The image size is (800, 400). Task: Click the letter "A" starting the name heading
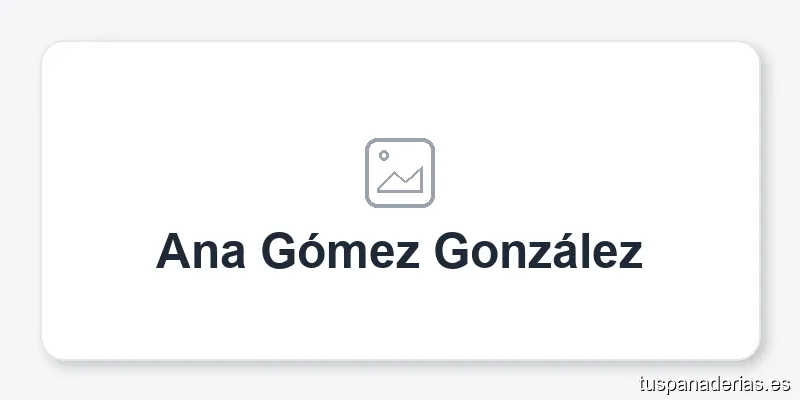172,253
